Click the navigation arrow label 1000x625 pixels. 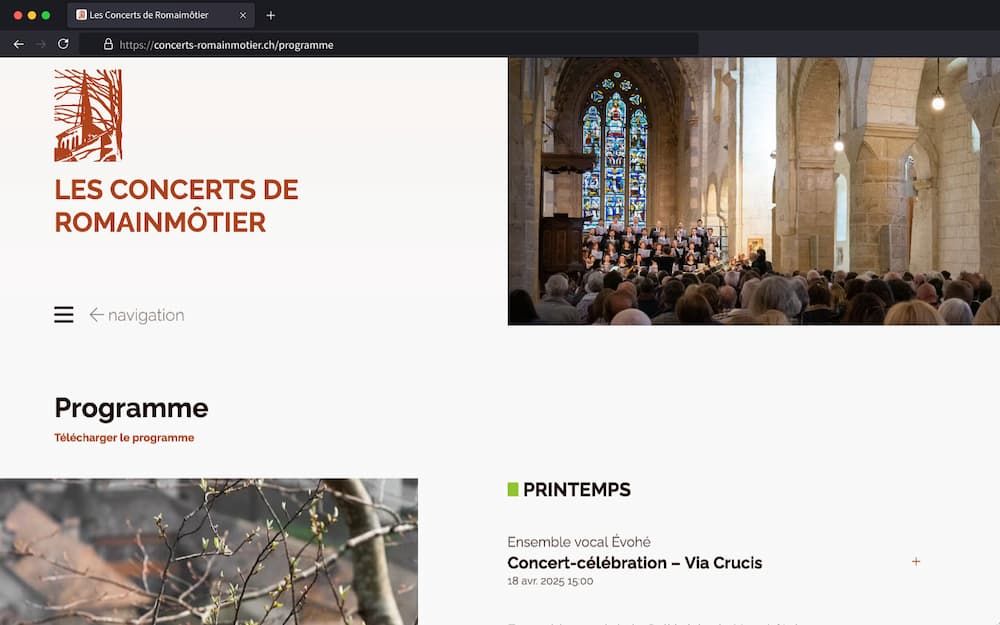coord(137,315)
